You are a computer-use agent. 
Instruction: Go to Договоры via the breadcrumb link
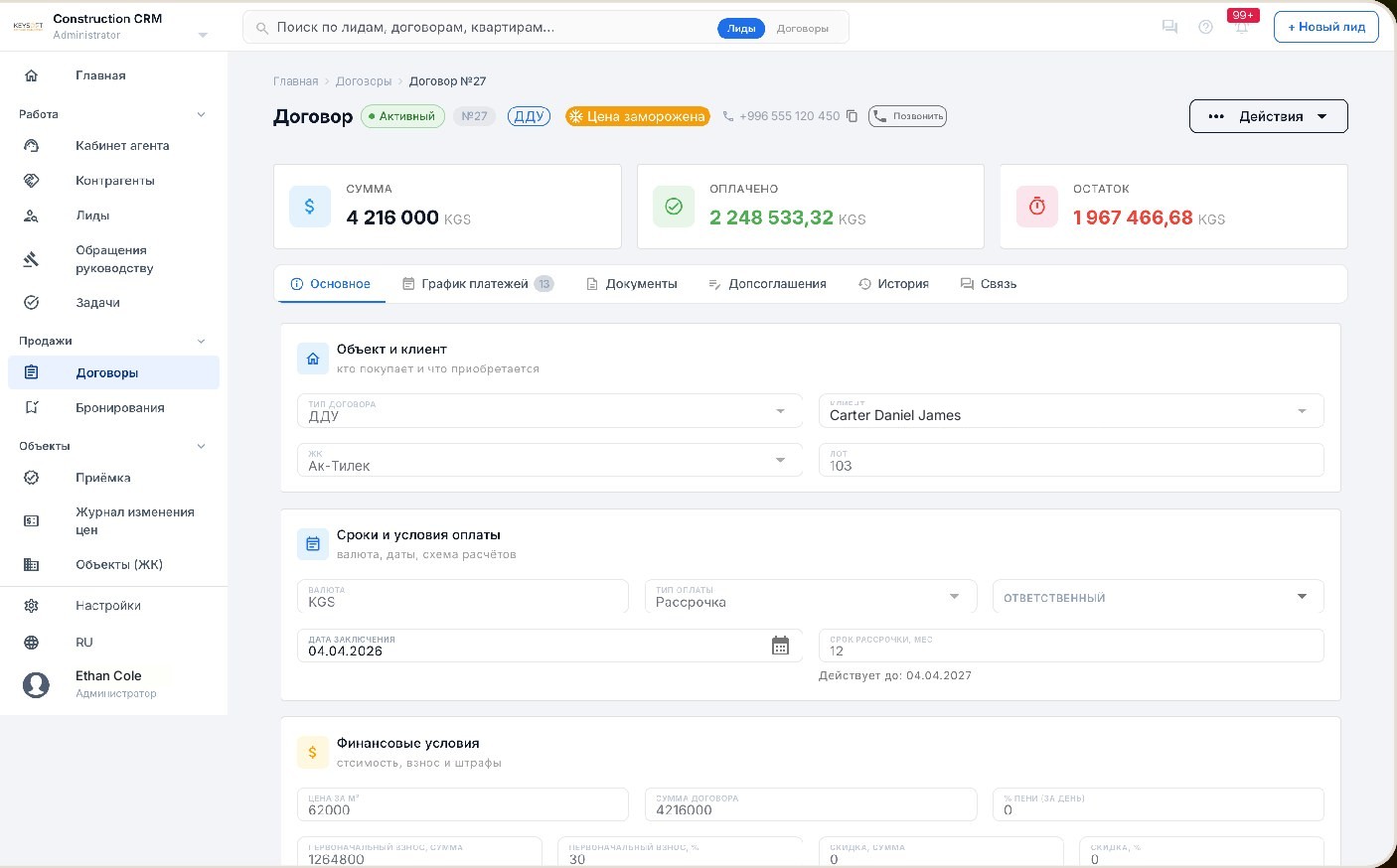click(364, 81)
